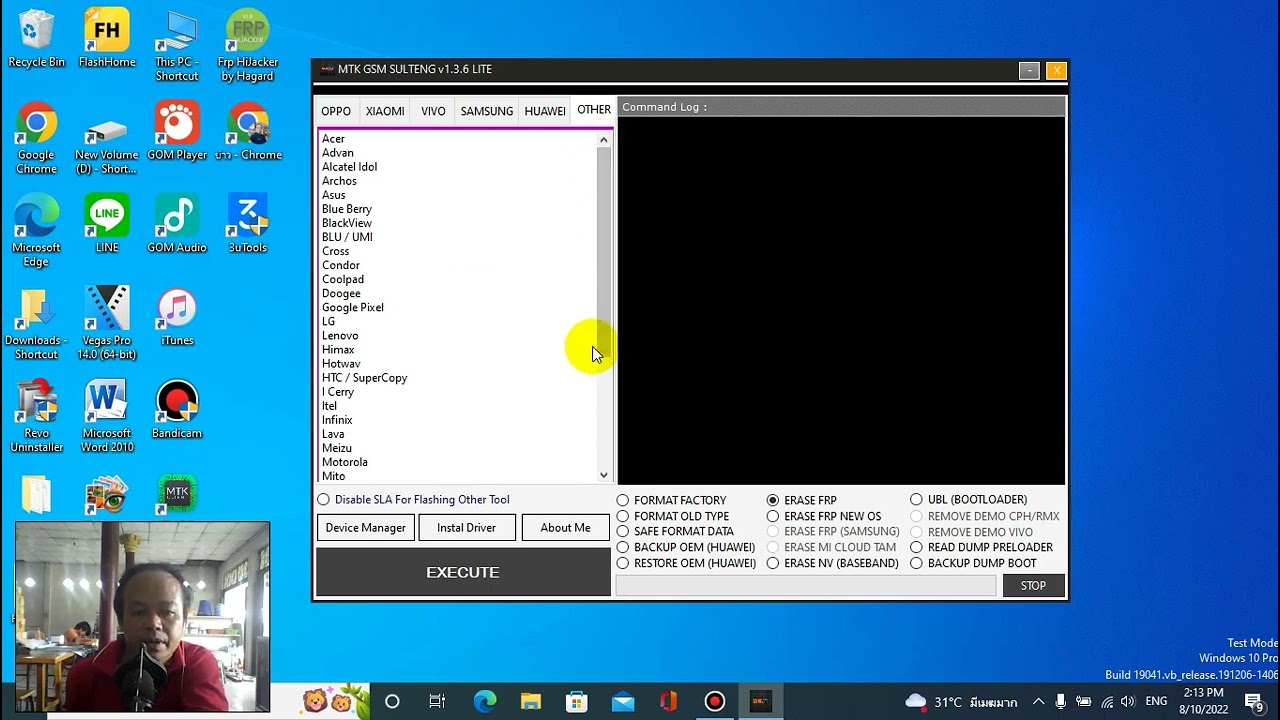1280x720 pixels.
Task: Open iTunes desktop icon
Action: pyautogui.click(x=177, y=318)
